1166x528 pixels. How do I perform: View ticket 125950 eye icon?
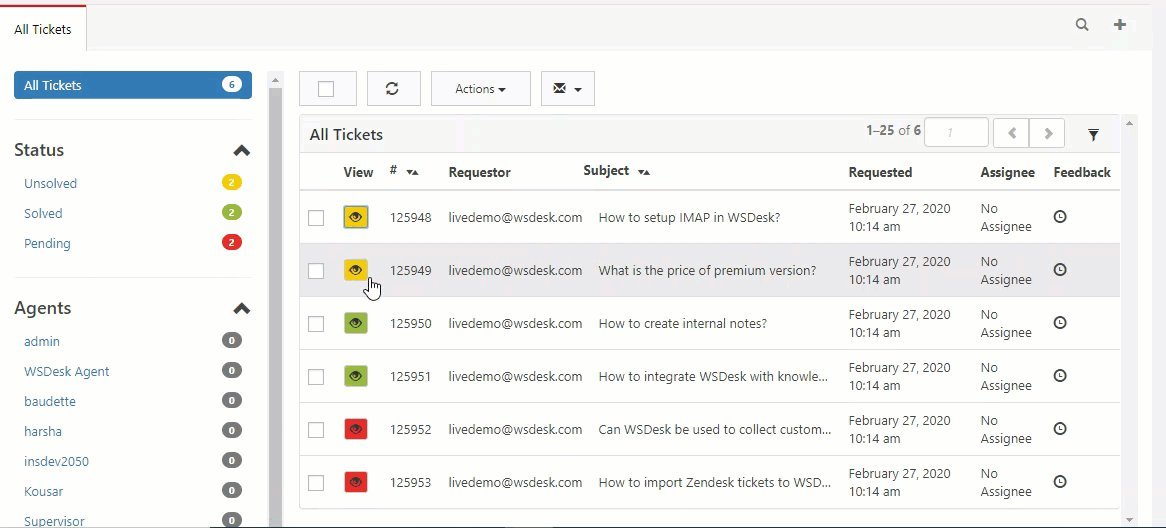point(355,323)
